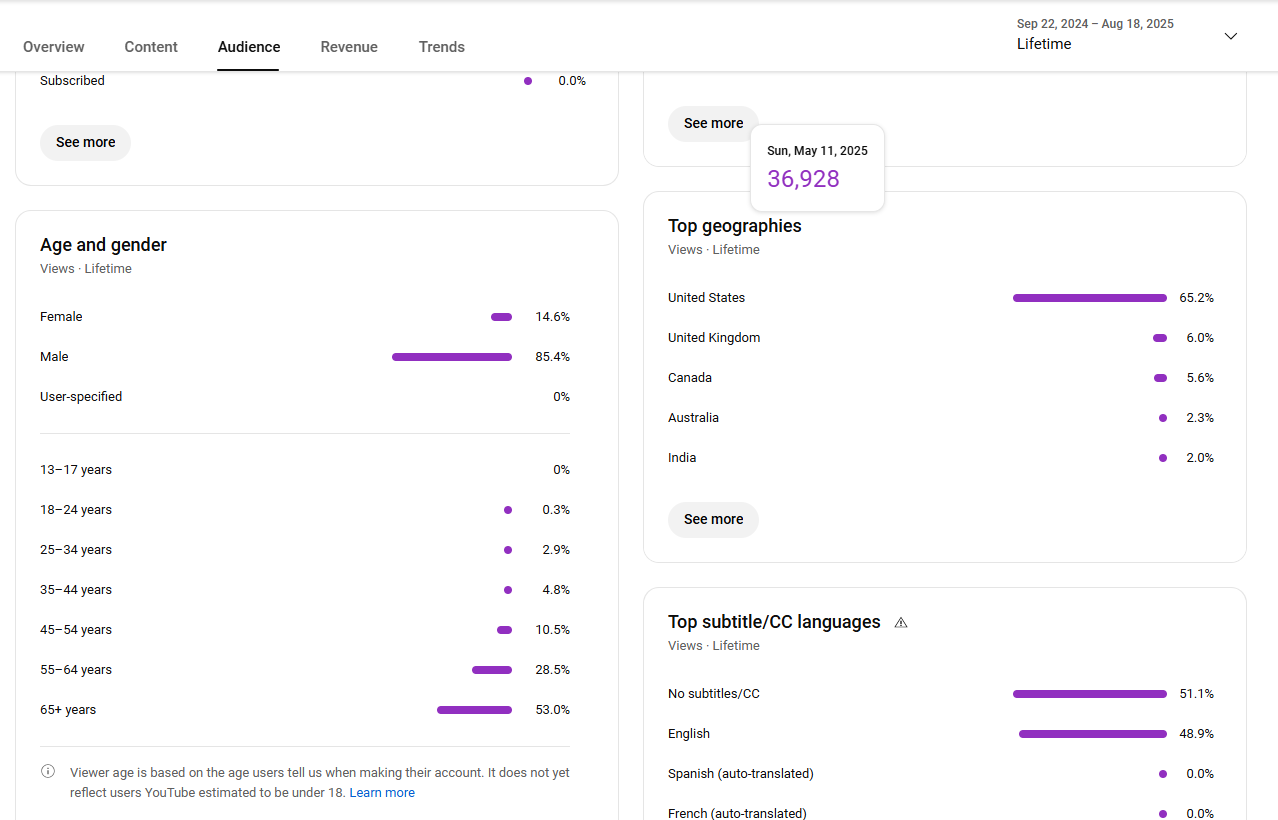Click the 51.1% subtitles value

[x=1197, y=694]
